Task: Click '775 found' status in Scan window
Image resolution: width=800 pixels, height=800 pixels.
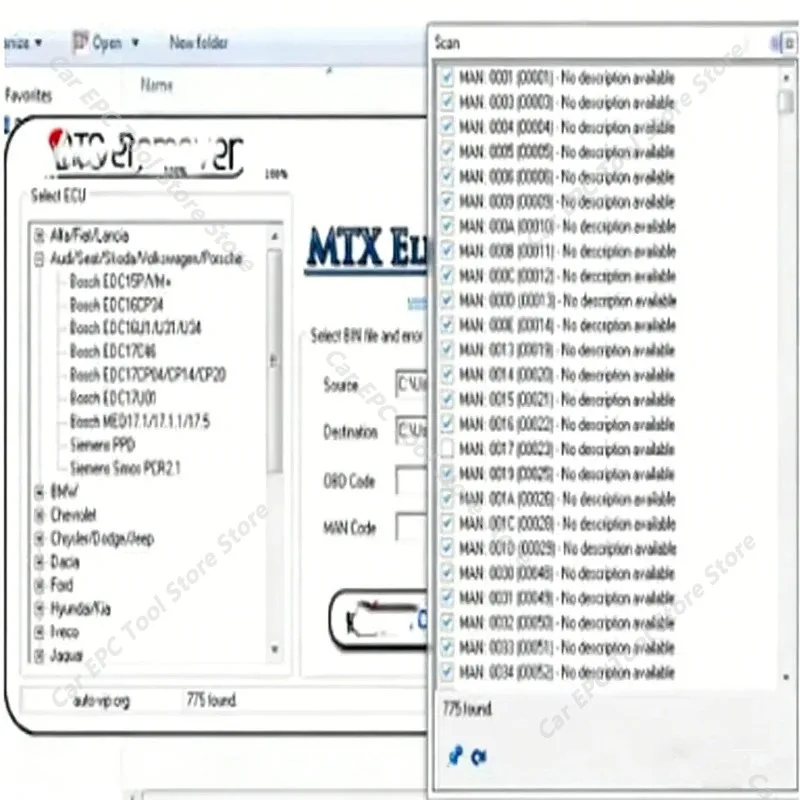Action: (467, 709)
